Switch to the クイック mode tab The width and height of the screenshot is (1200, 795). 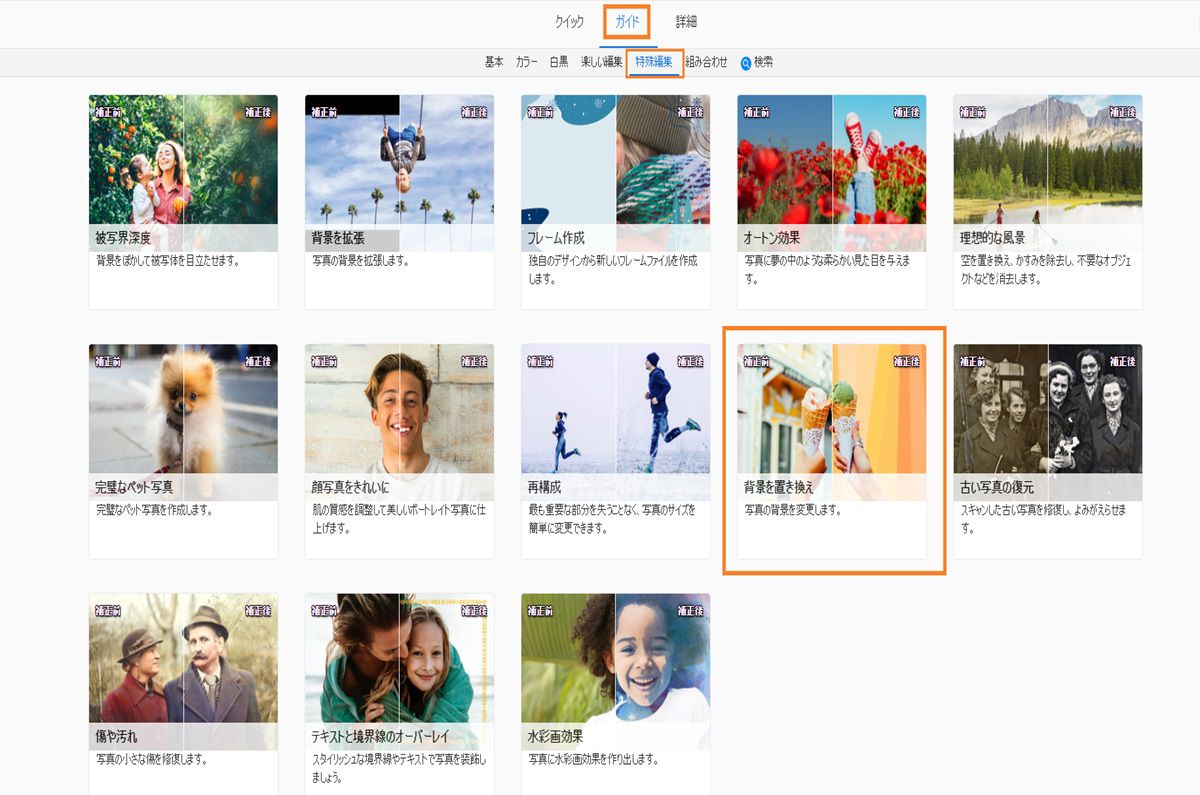click(569, 22)
